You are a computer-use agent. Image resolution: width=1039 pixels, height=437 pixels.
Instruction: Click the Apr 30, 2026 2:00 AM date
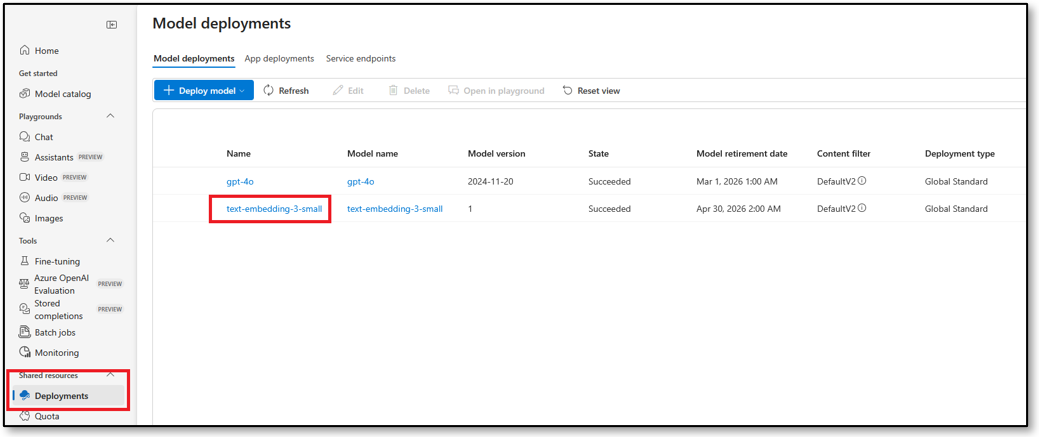tap(739, 208)
